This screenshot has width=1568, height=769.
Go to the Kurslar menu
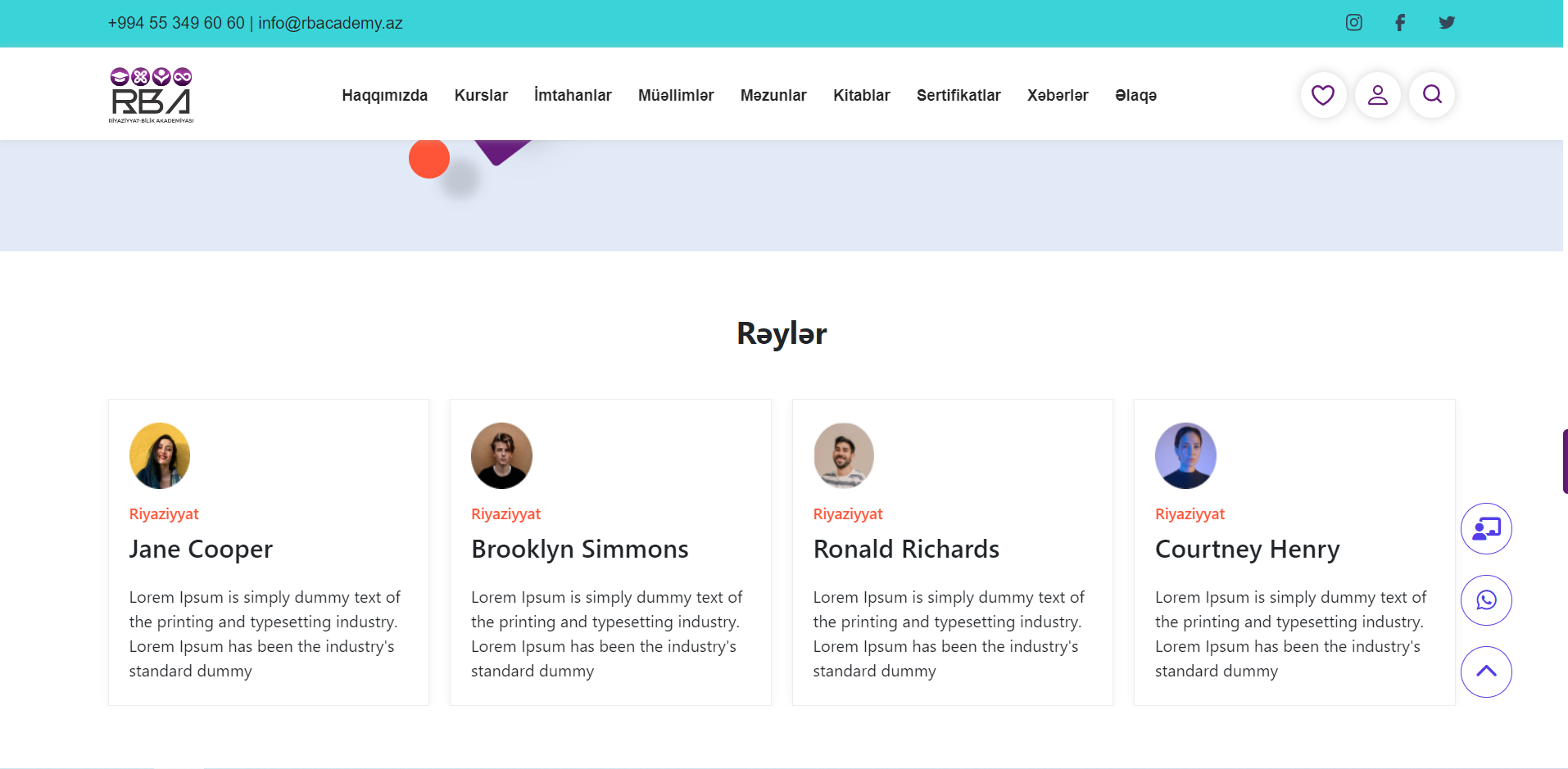click(x=481, y=96)
